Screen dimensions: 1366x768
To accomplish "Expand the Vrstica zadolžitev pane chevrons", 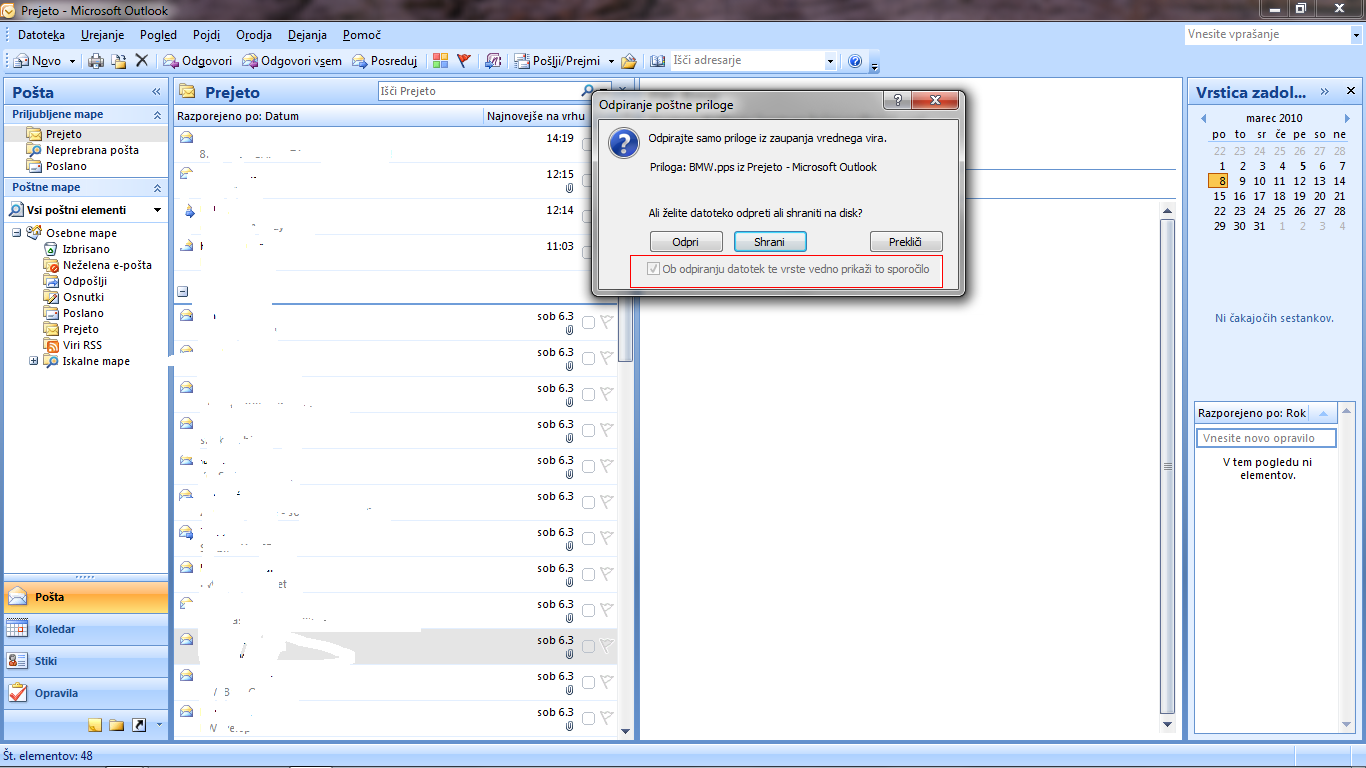I will 1325,92.
